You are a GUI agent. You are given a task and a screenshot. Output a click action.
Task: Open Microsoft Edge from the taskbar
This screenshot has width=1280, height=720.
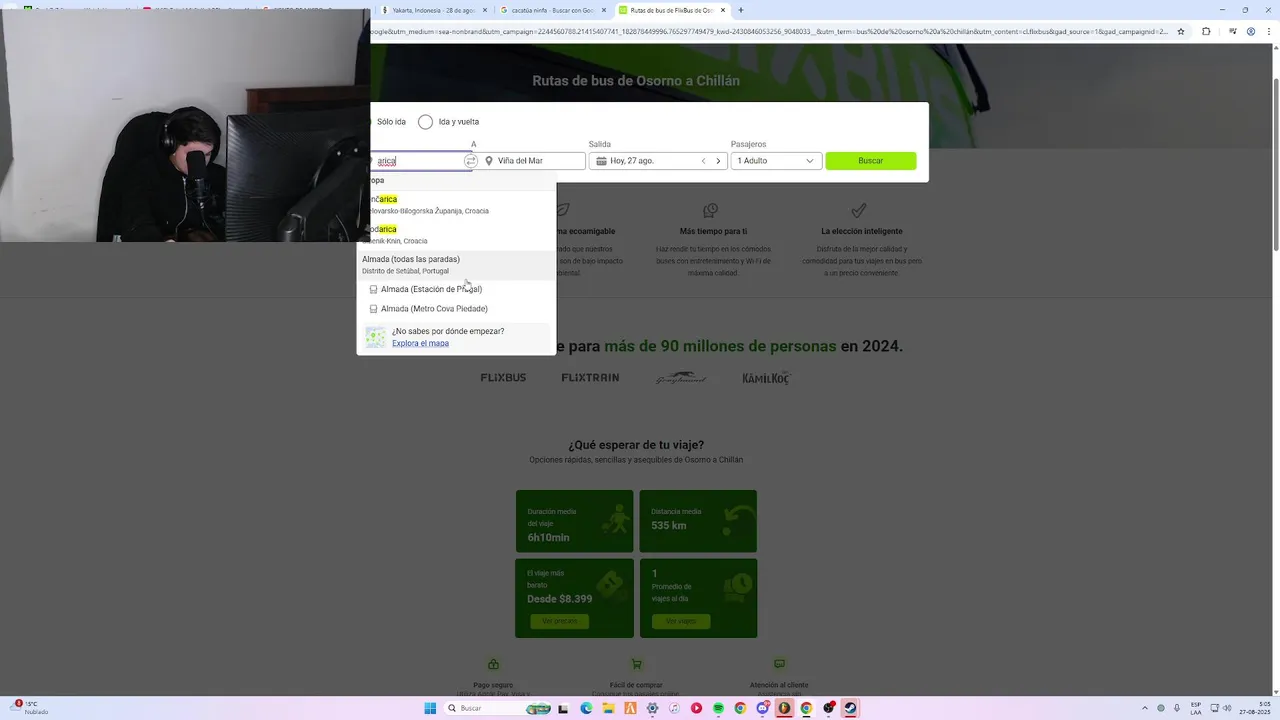(x=586, y=708)
